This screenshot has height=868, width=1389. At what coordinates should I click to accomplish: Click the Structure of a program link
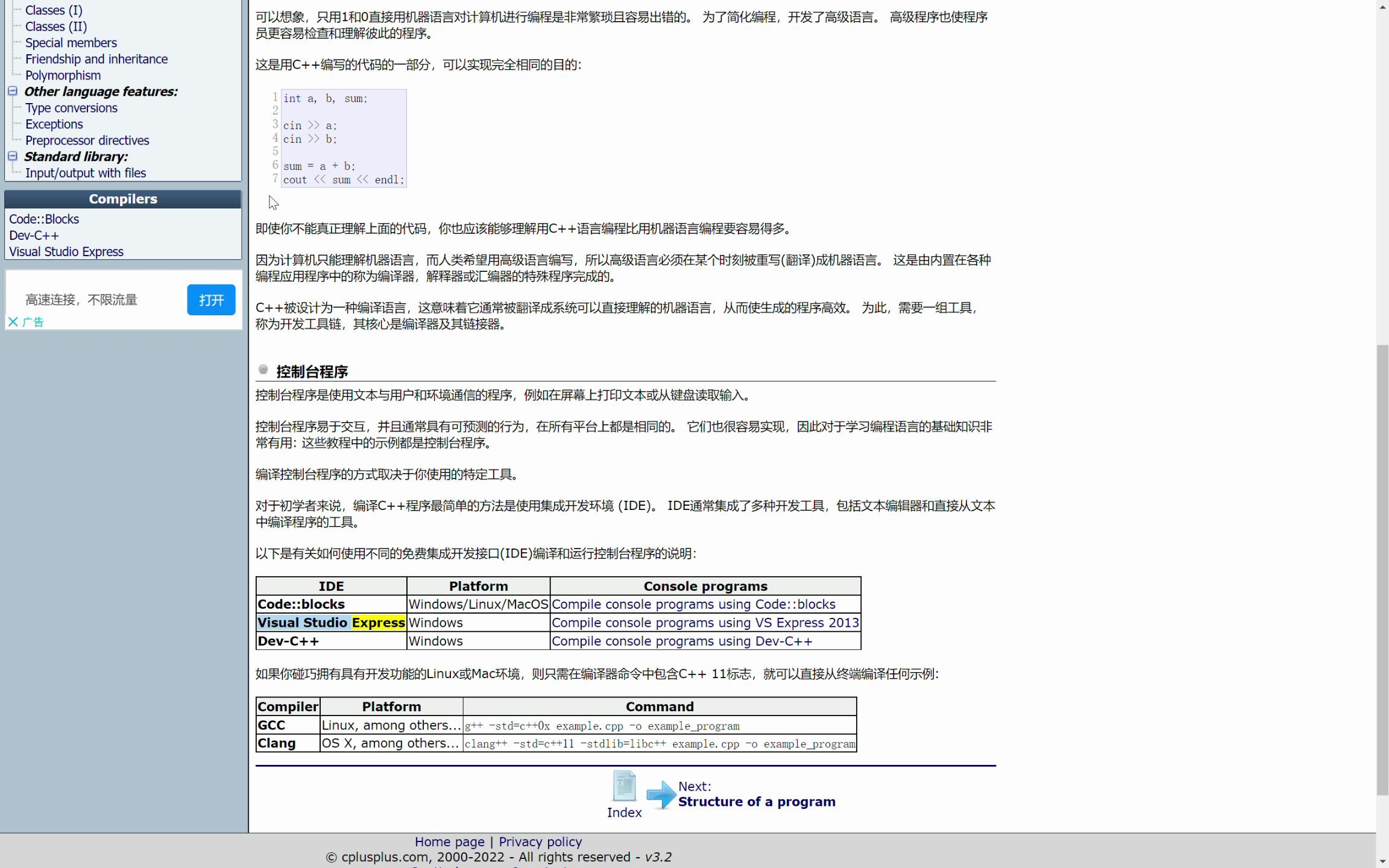(757, 801)
